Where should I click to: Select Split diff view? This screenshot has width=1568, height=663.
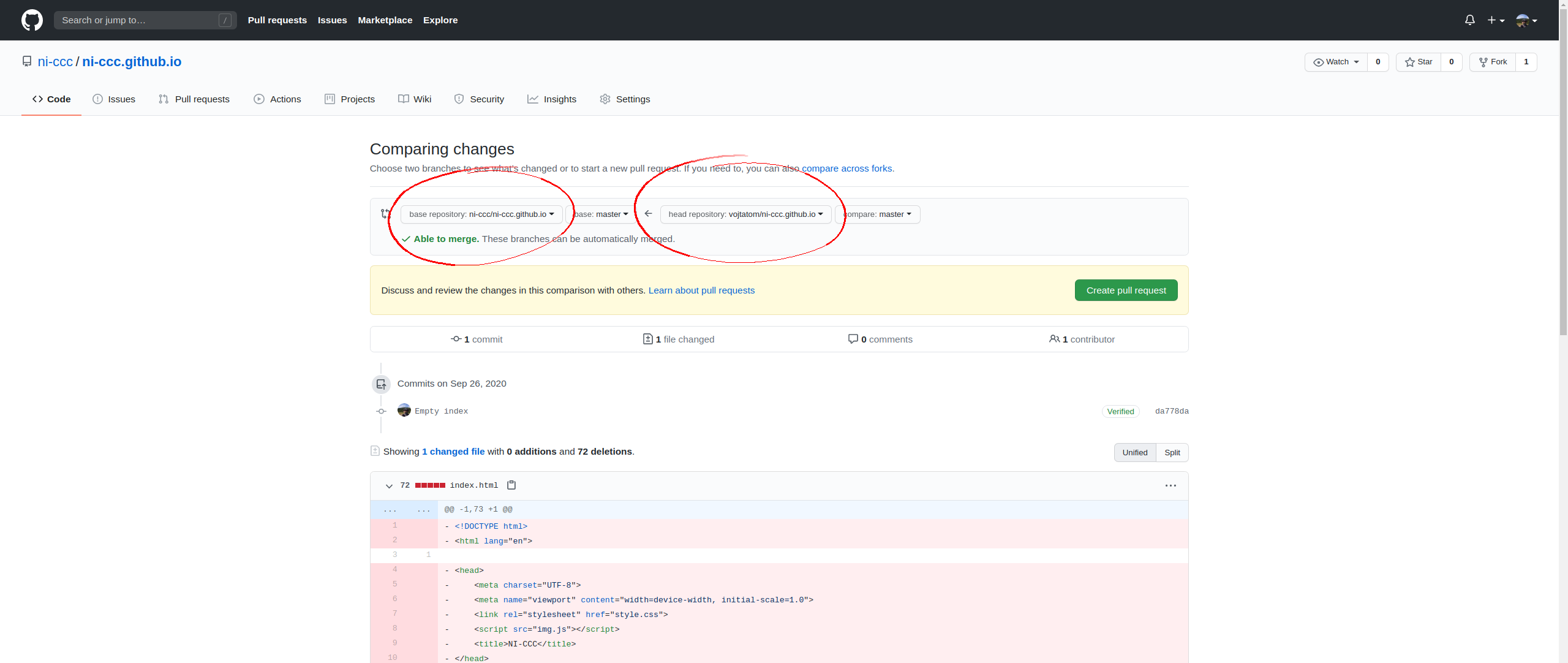(1172, 453)
